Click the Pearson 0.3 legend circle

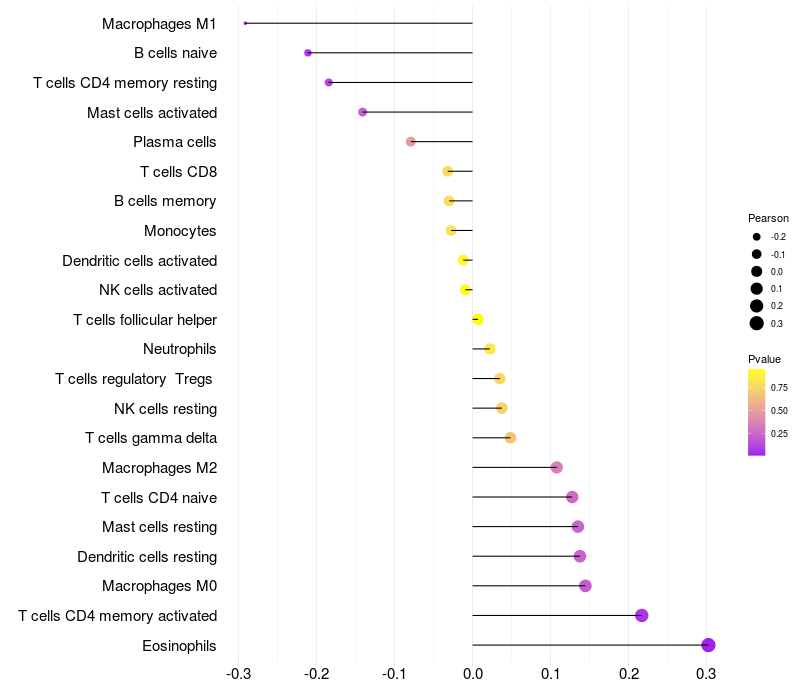(757, 323)
